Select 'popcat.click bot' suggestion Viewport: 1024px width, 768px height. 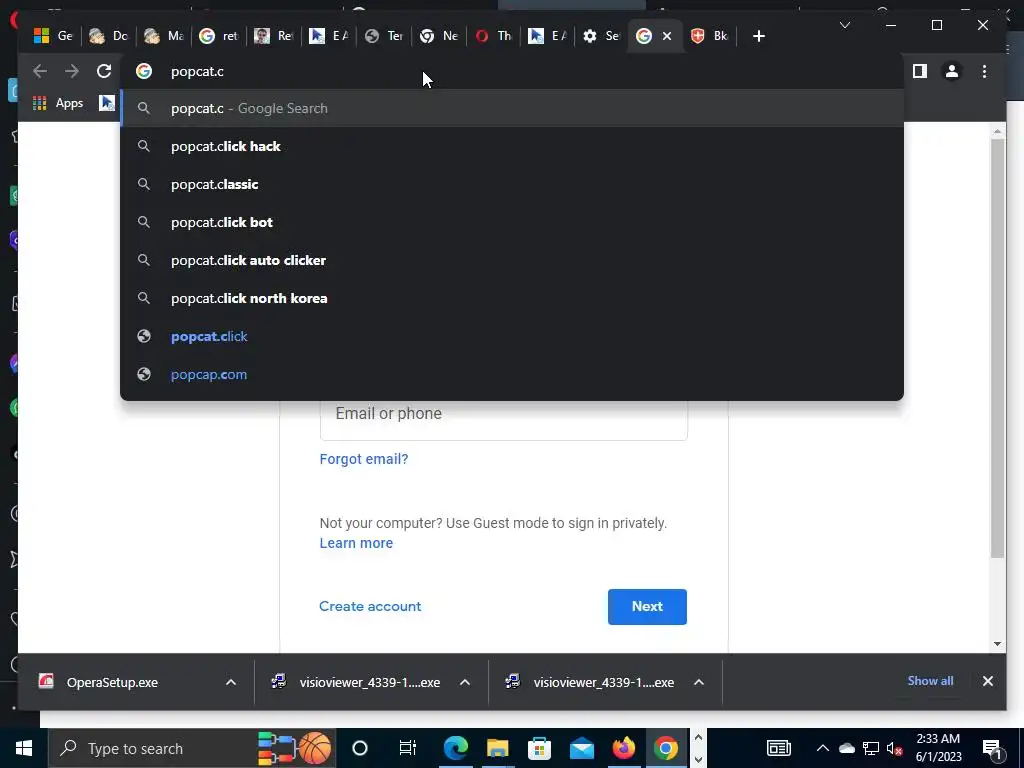click(x=512, y=222)
